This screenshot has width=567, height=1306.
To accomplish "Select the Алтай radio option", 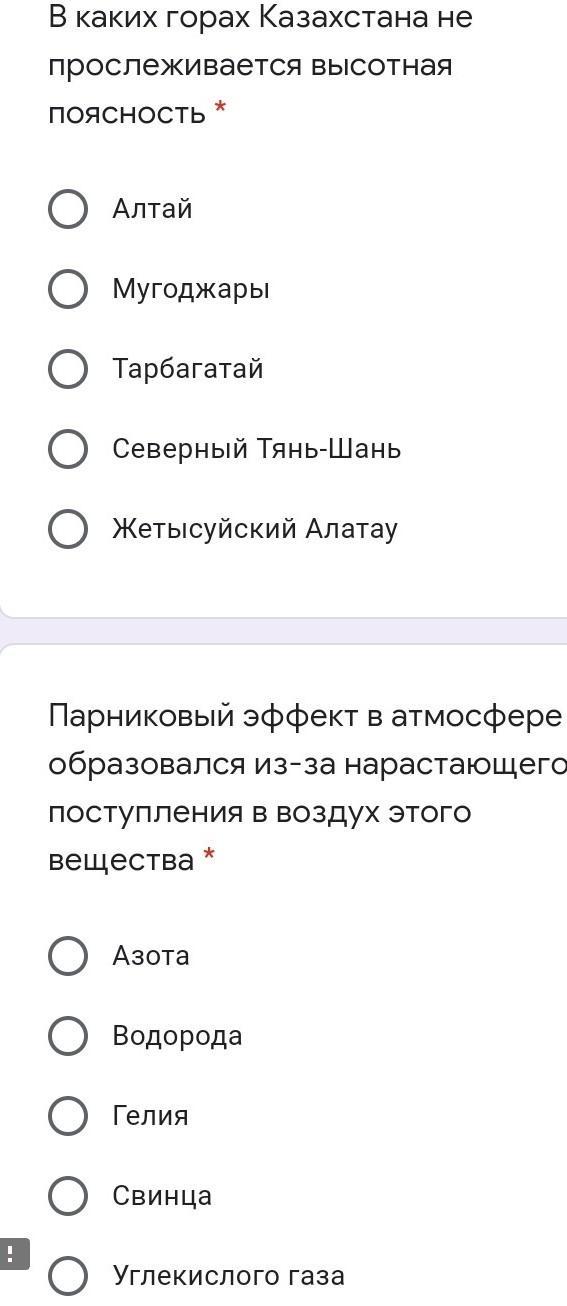I will click(x=68, y=209).
